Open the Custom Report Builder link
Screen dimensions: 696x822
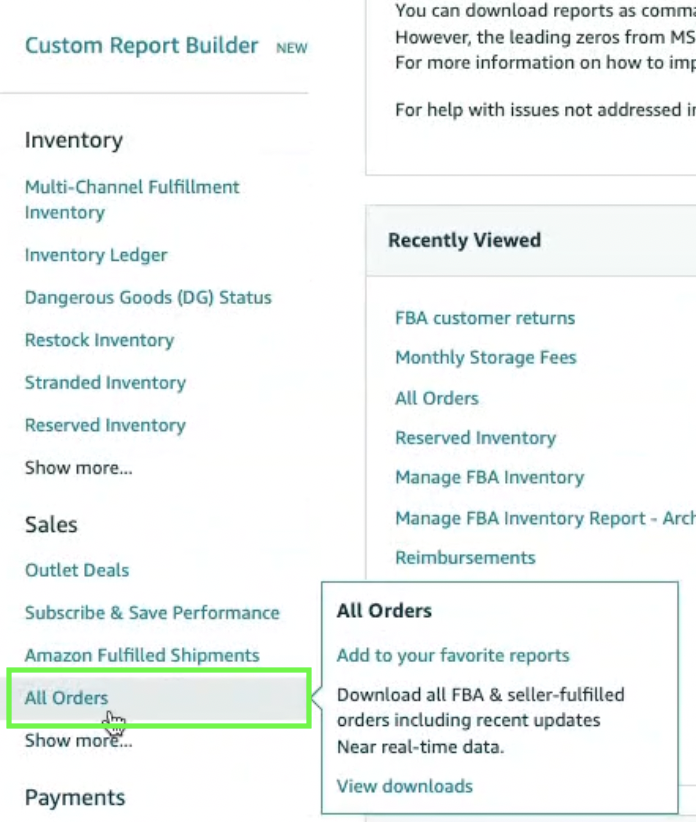(x=141, y=46)
